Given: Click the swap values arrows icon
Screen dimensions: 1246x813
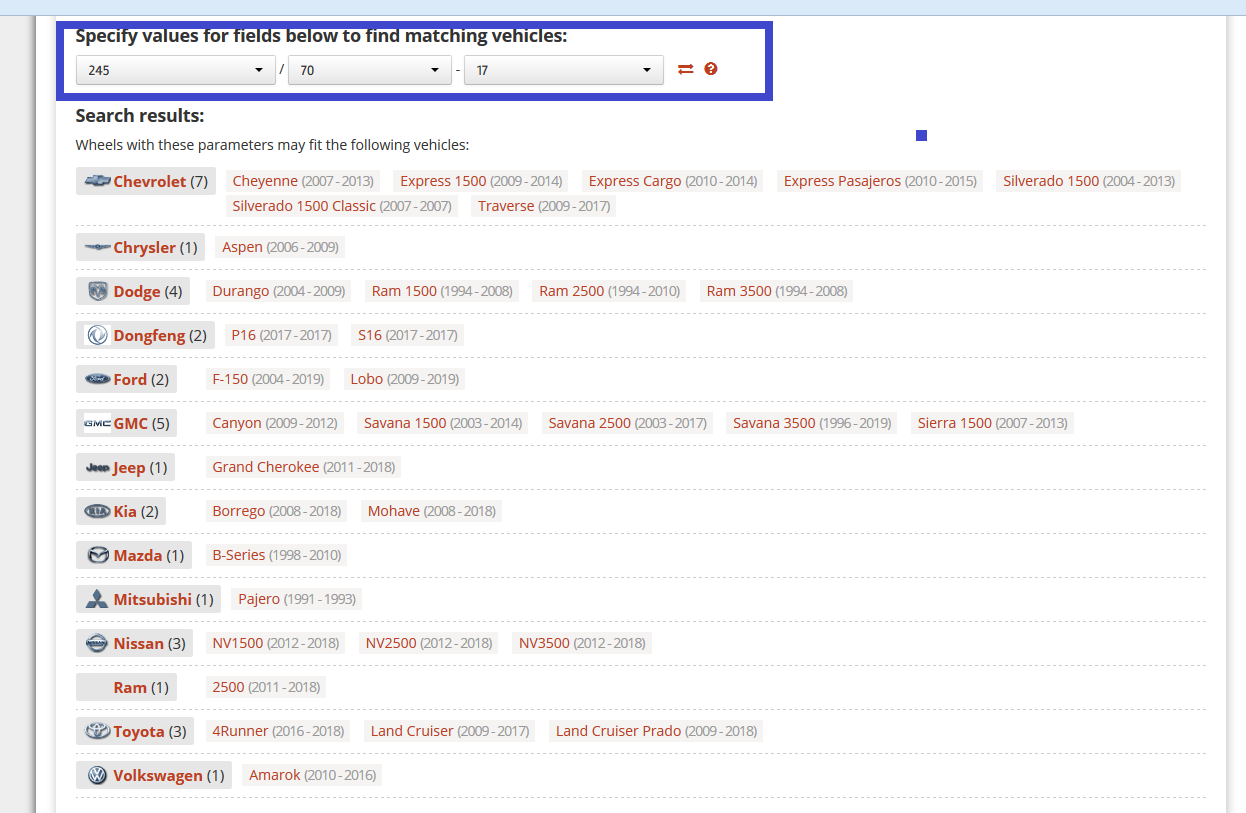Looking at the screenshot, I should 685,69.
